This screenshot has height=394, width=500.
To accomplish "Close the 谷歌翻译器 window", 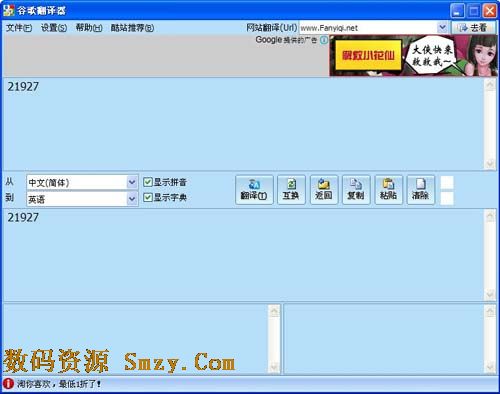I will point(490,11).
